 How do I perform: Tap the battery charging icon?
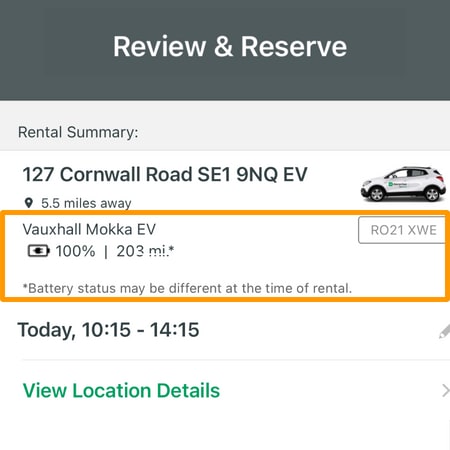(x=39, y=251)
